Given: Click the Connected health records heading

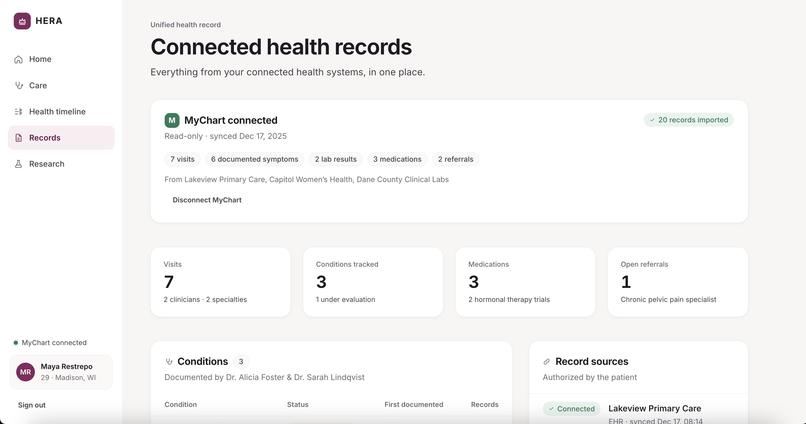Looking at the screenshot, I should tap(281, 47).
